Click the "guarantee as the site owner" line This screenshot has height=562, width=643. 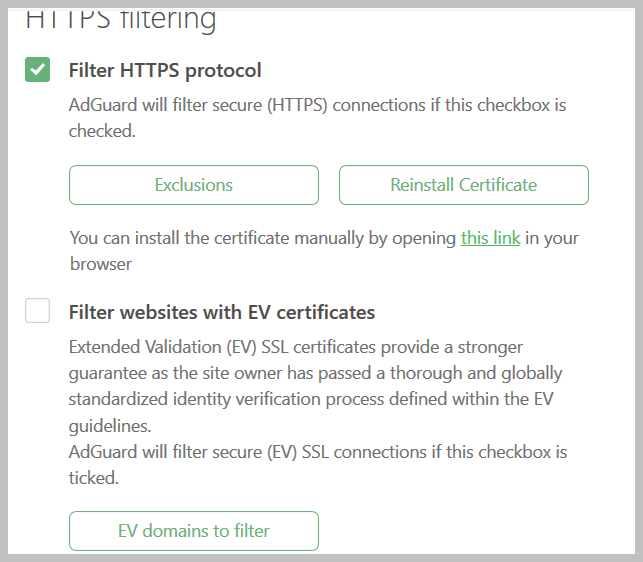[315, 374]
